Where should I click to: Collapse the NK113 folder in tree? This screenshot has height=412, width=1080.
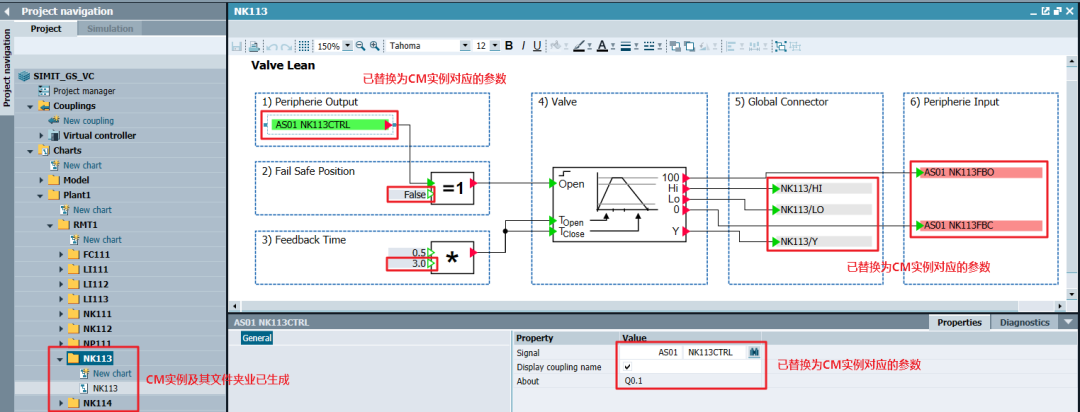point(60,357)
